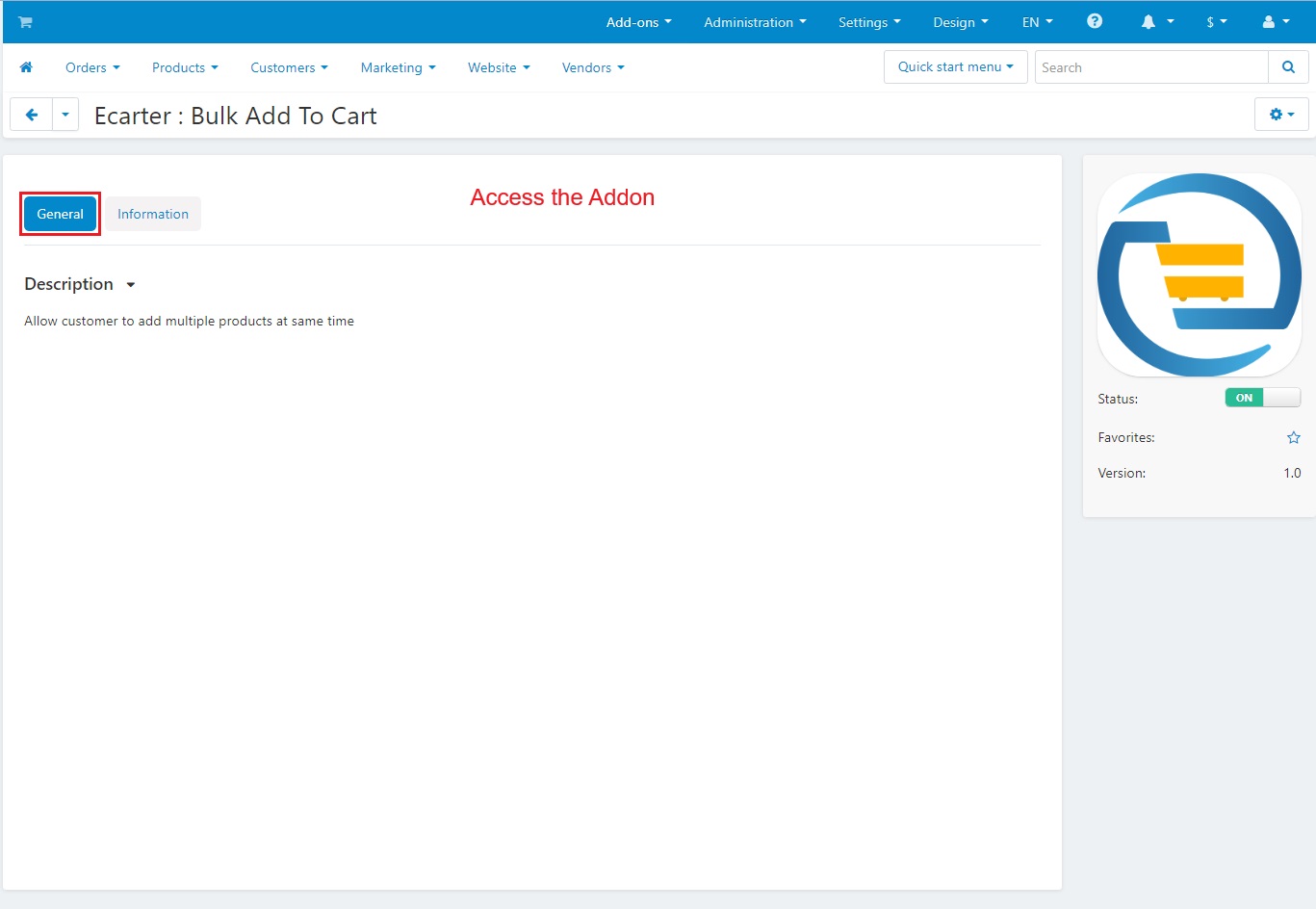Click the Version 1.0 value
This screenshot has height=909, width=1316.
tap(1292, 473)
